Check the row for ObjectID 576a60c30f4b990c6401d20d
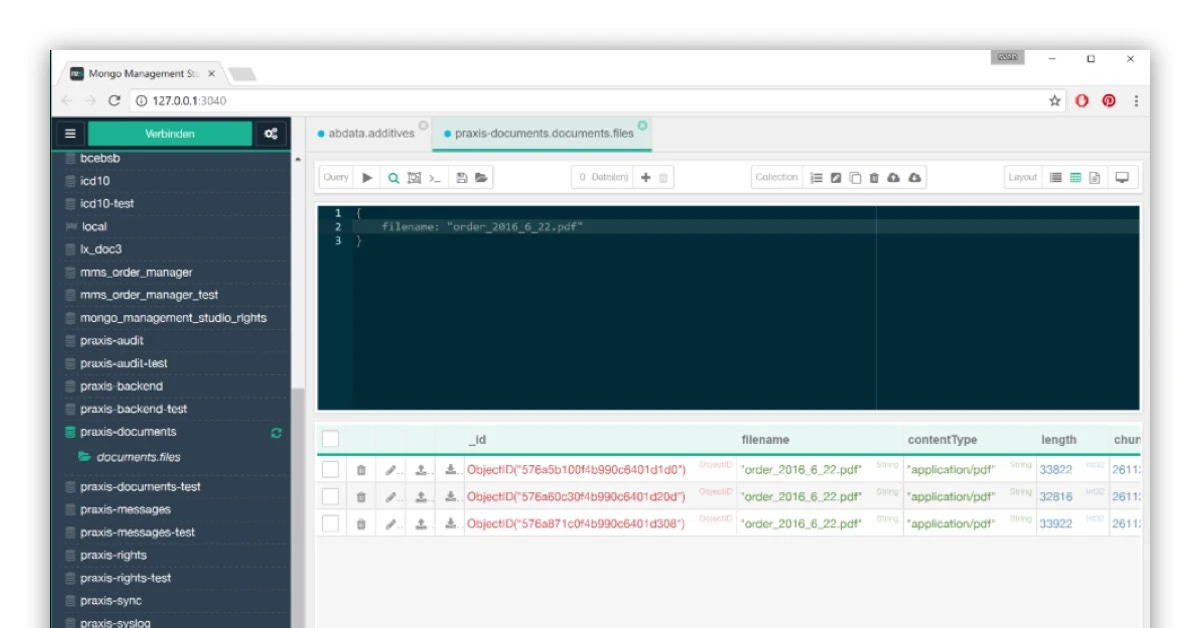 330,496
